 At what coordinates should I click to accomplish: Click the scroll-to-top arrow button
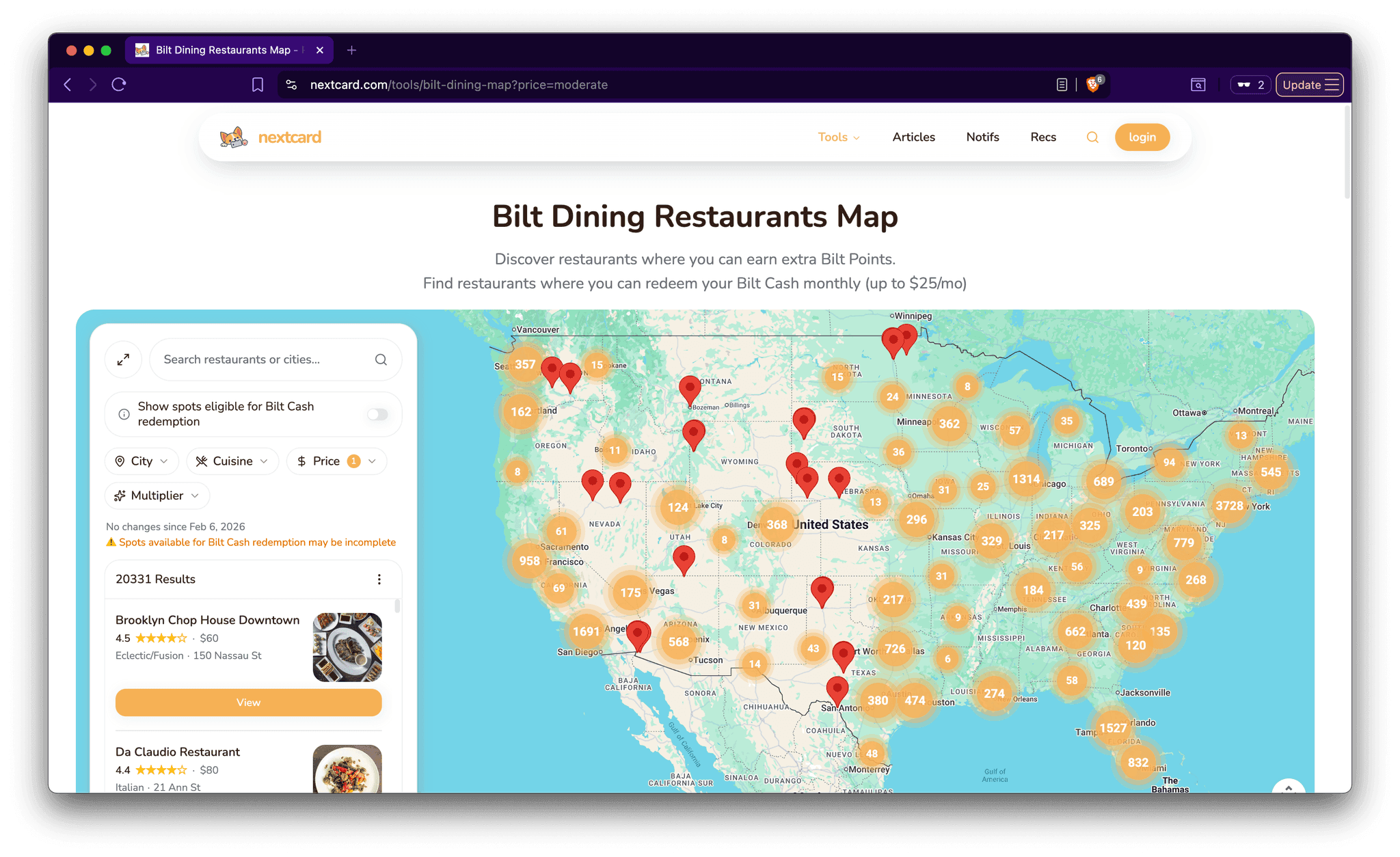pos(1288,787)
